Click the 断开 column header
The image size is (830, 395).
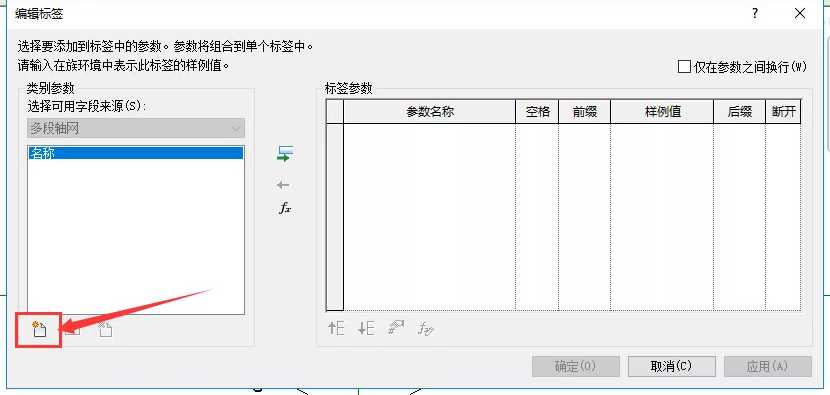point(783,112)
